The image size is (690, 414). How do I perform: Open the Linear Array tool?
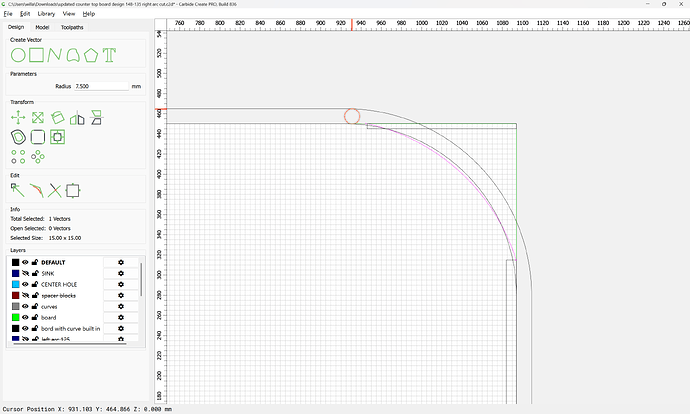[x=17, y=156]
